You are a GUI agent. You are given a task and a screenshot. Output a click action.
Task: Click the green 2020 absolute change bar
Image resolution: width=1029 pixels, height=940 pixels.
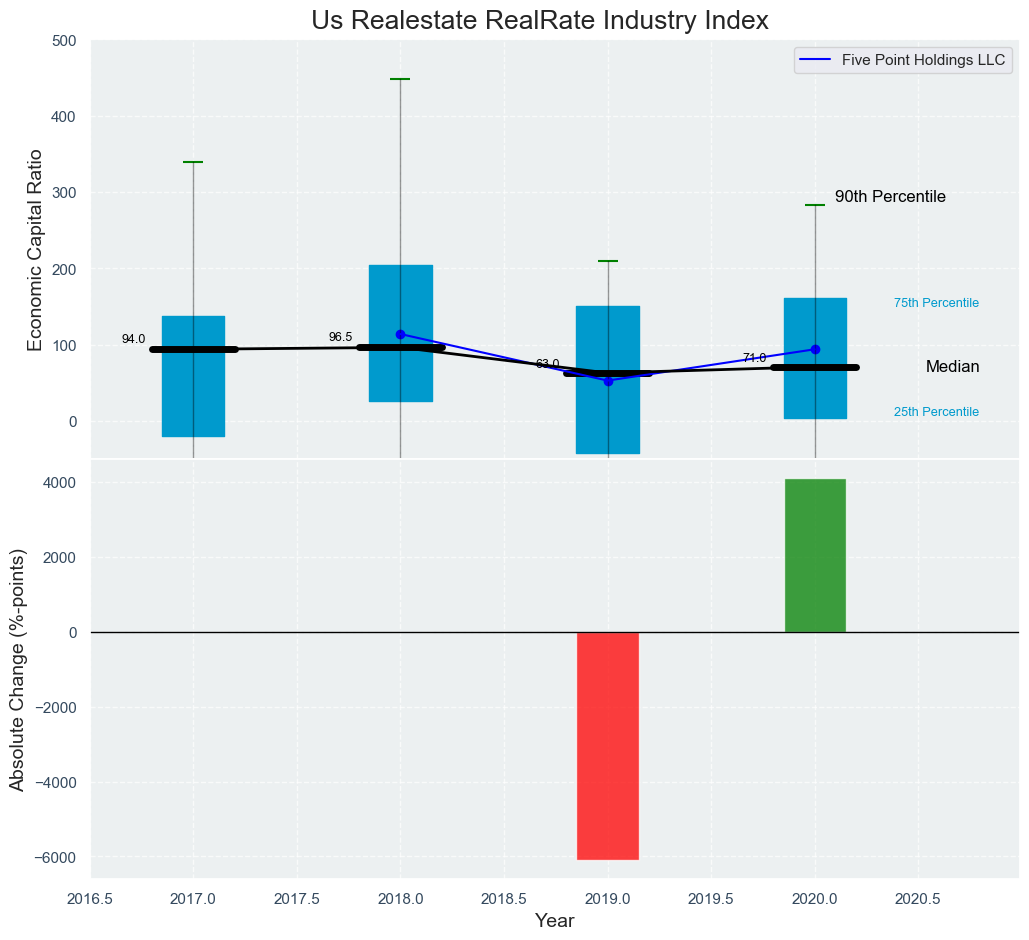click(815, 555)
